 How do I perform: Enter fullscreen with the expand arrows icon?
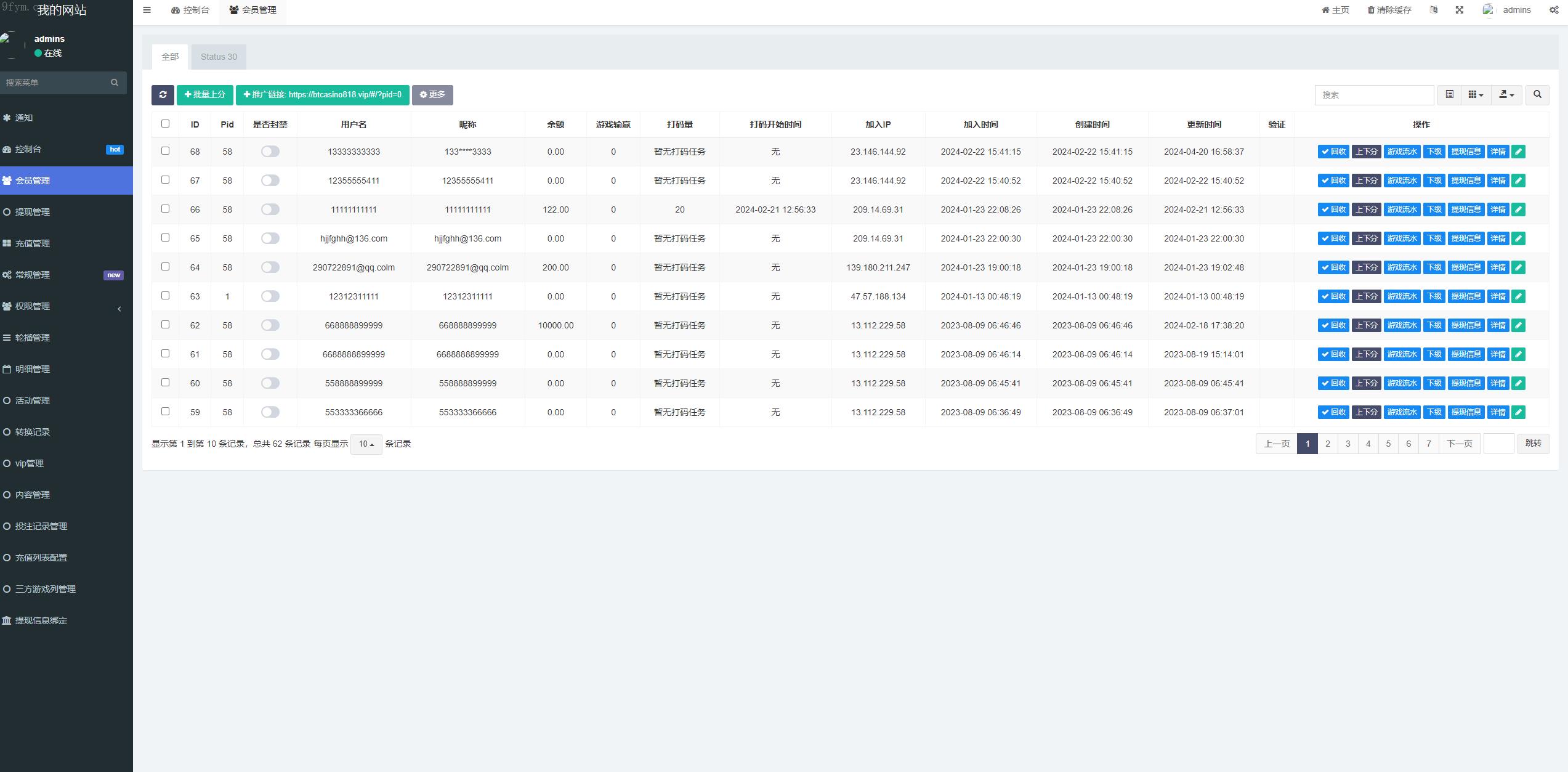(1459, 10)
